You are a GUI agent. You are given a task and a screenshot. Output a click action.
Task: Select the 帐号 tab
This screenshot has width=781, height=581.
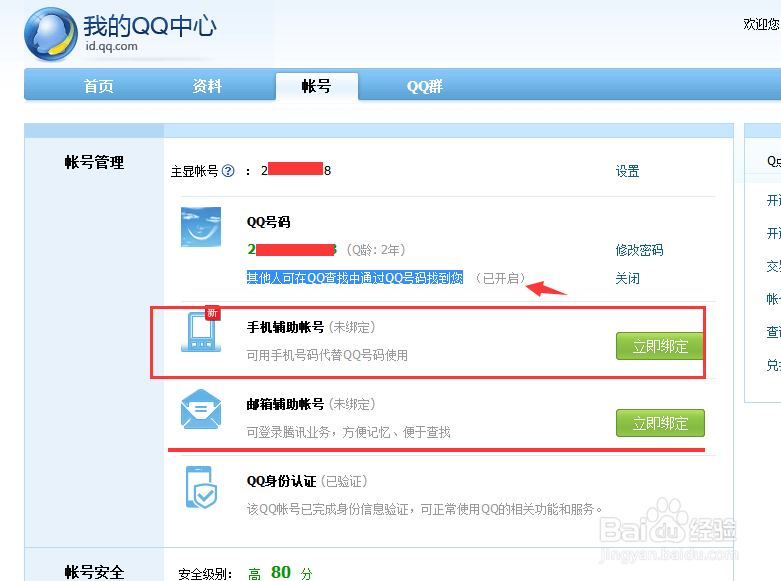coord(316,86)
